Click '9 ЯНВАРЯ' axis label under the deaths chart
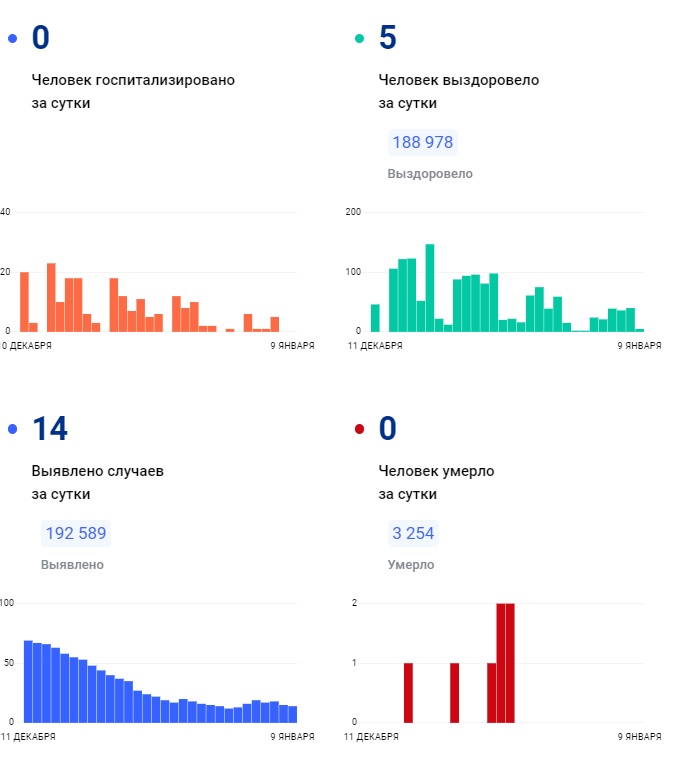This screenshot has height=761, width=674. [x=637, y=736]
